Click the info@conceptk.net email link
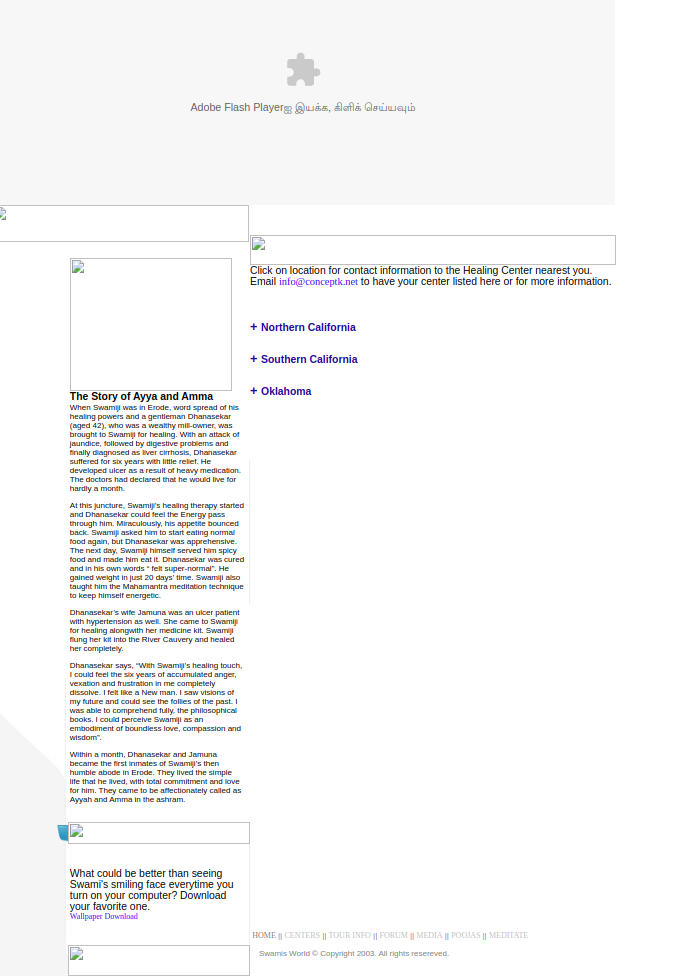692x976 pixels. point(318,282)
